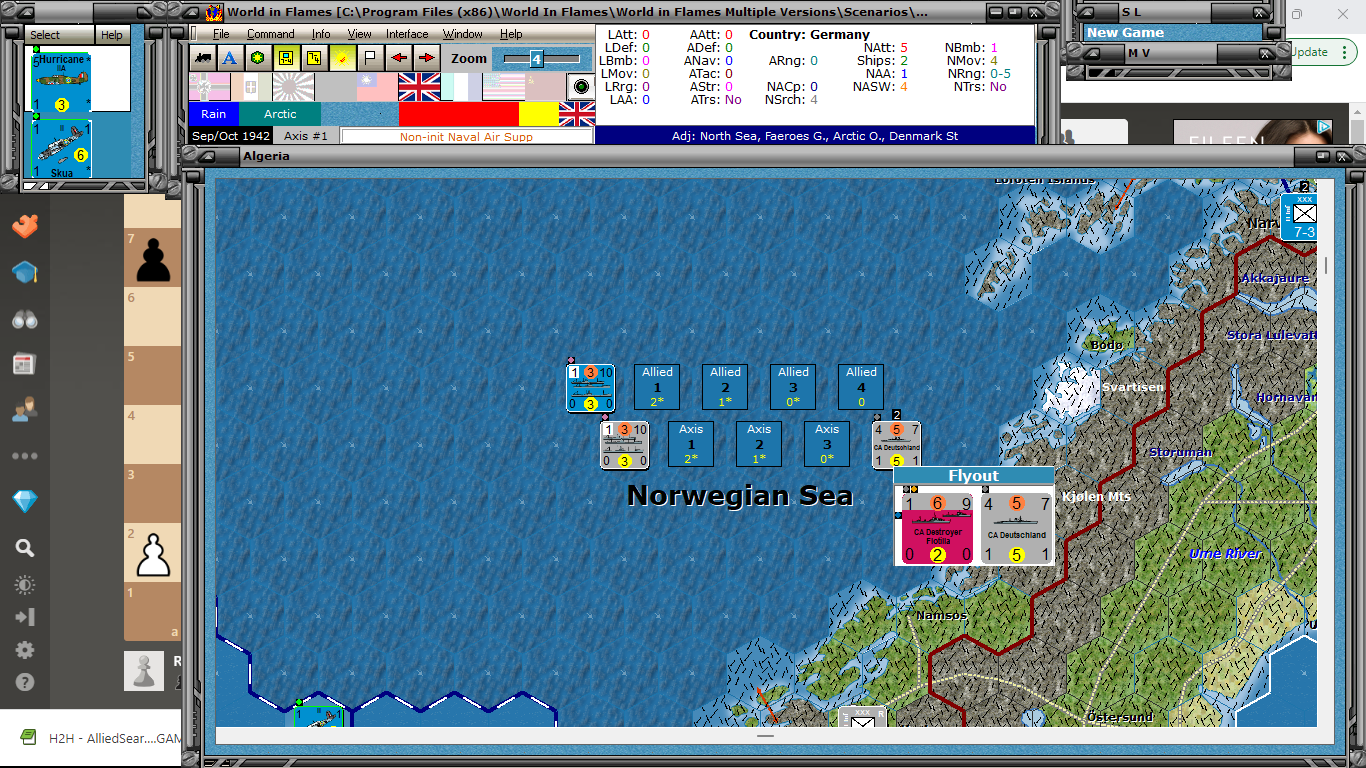
Task: Open the browser three-dot menu beside Update
Action: click(1345, 52)
